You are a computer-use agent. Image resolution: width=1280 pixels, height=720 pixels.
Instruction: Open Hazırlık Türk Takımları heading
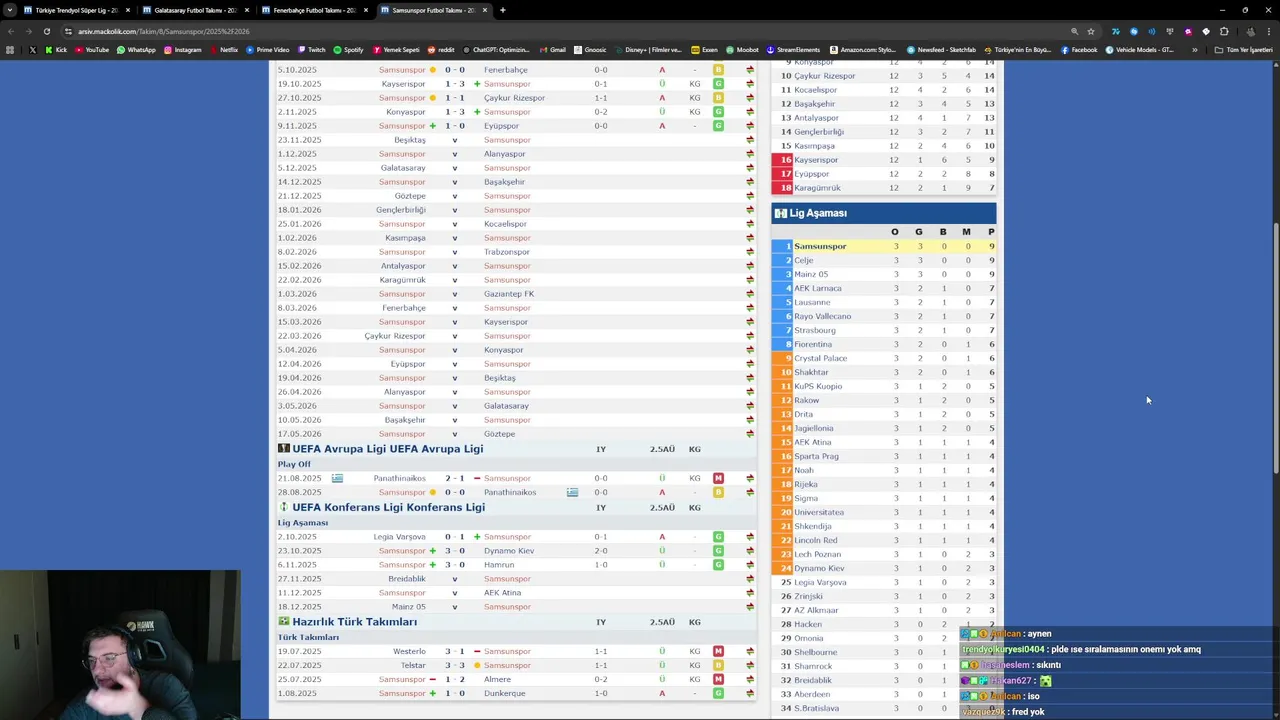[355, 622]
